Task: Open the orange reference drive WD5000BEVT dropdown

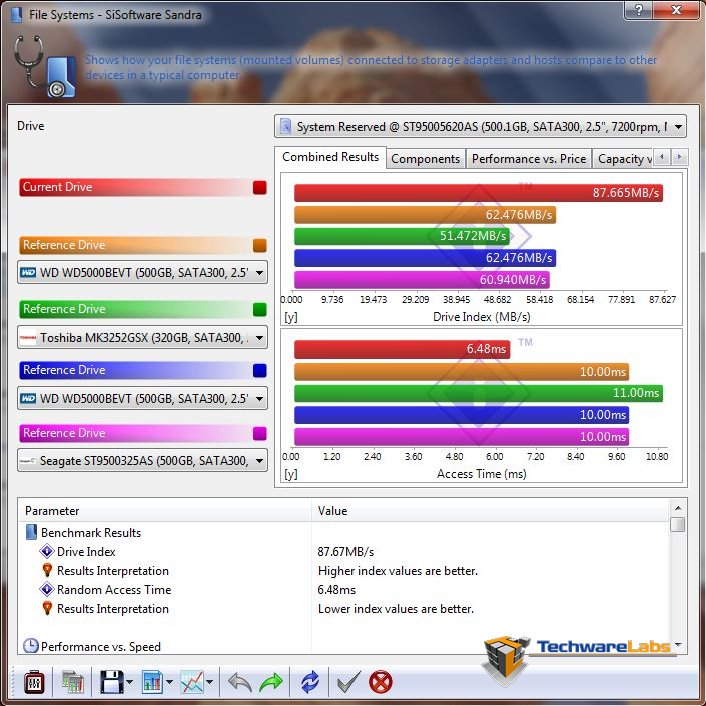Action: coord(142,272)
